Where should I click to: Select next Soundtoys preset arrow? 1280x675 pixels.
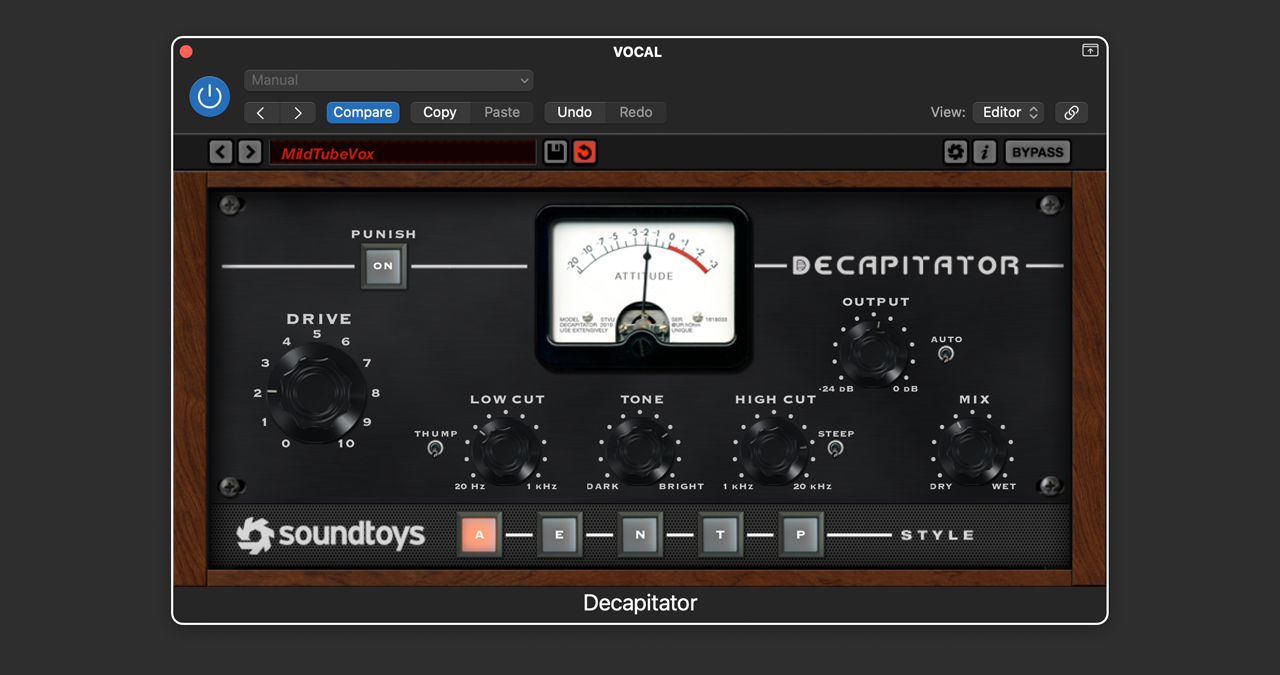click(x=250, y=152)
